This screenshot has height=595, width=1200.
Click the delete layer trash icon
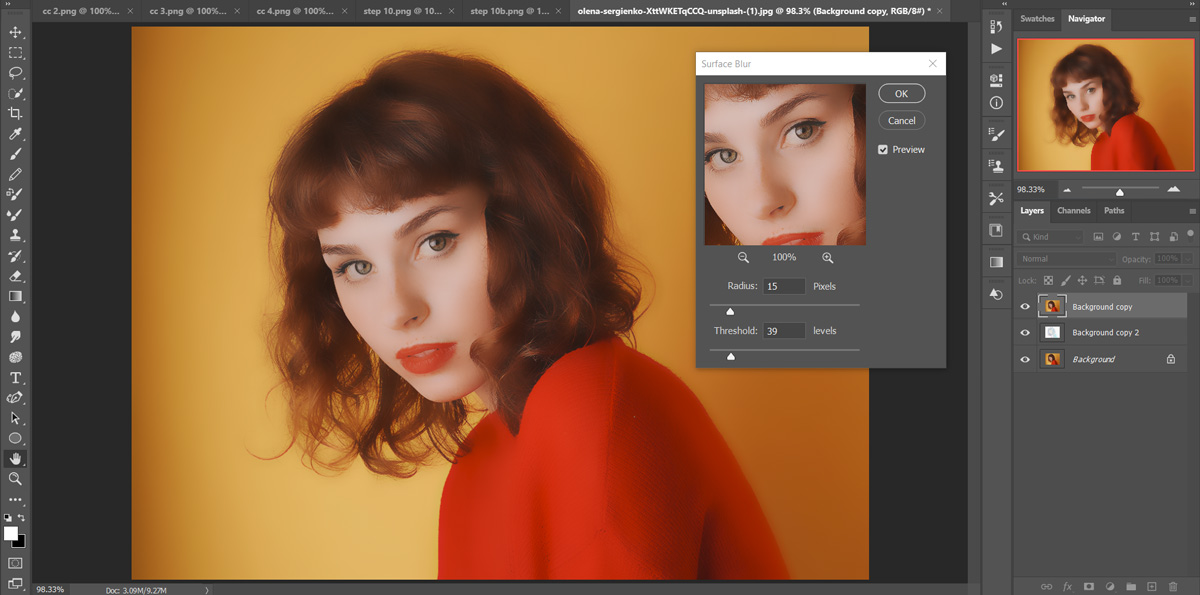tap(1173, 586)
